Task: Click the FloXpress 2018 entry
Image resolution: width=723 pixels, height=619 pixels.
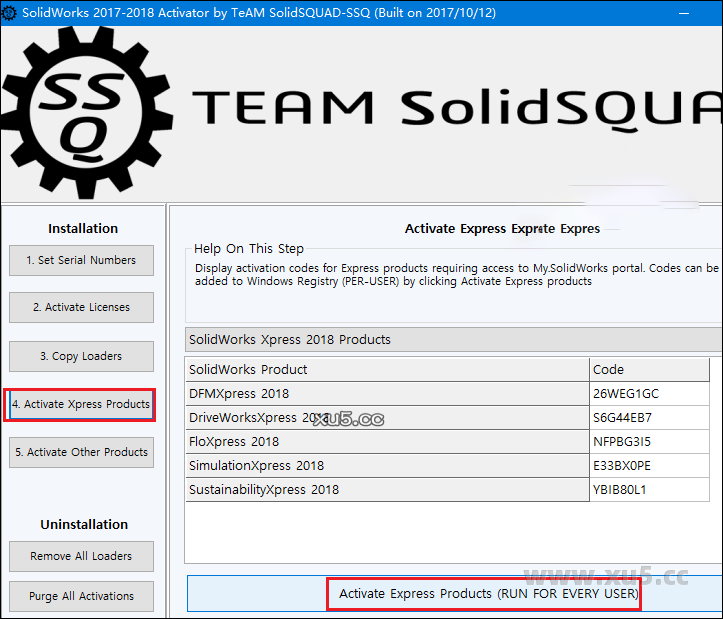Action: [386, 442]
